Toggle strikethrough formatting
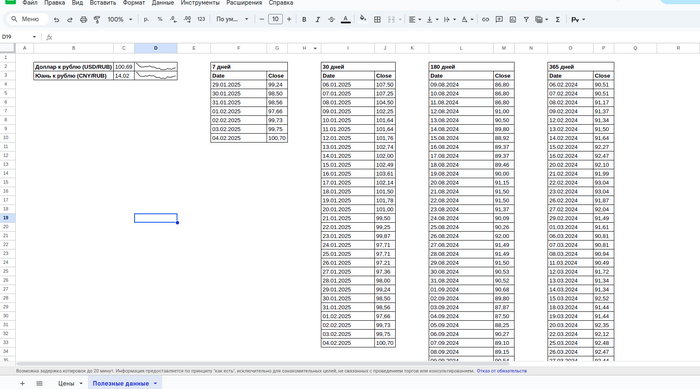 click(x=331, y=20)
